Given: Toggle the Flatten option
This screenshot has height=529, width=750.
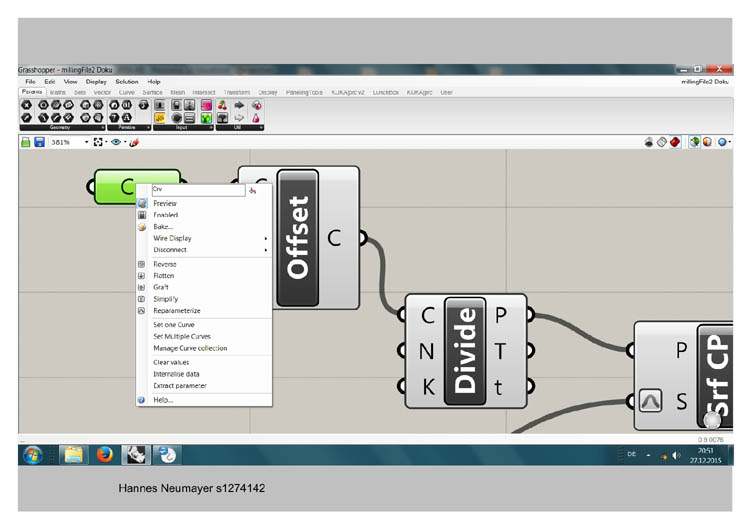Looking at the screenshot, I should [x=204, y=276].
